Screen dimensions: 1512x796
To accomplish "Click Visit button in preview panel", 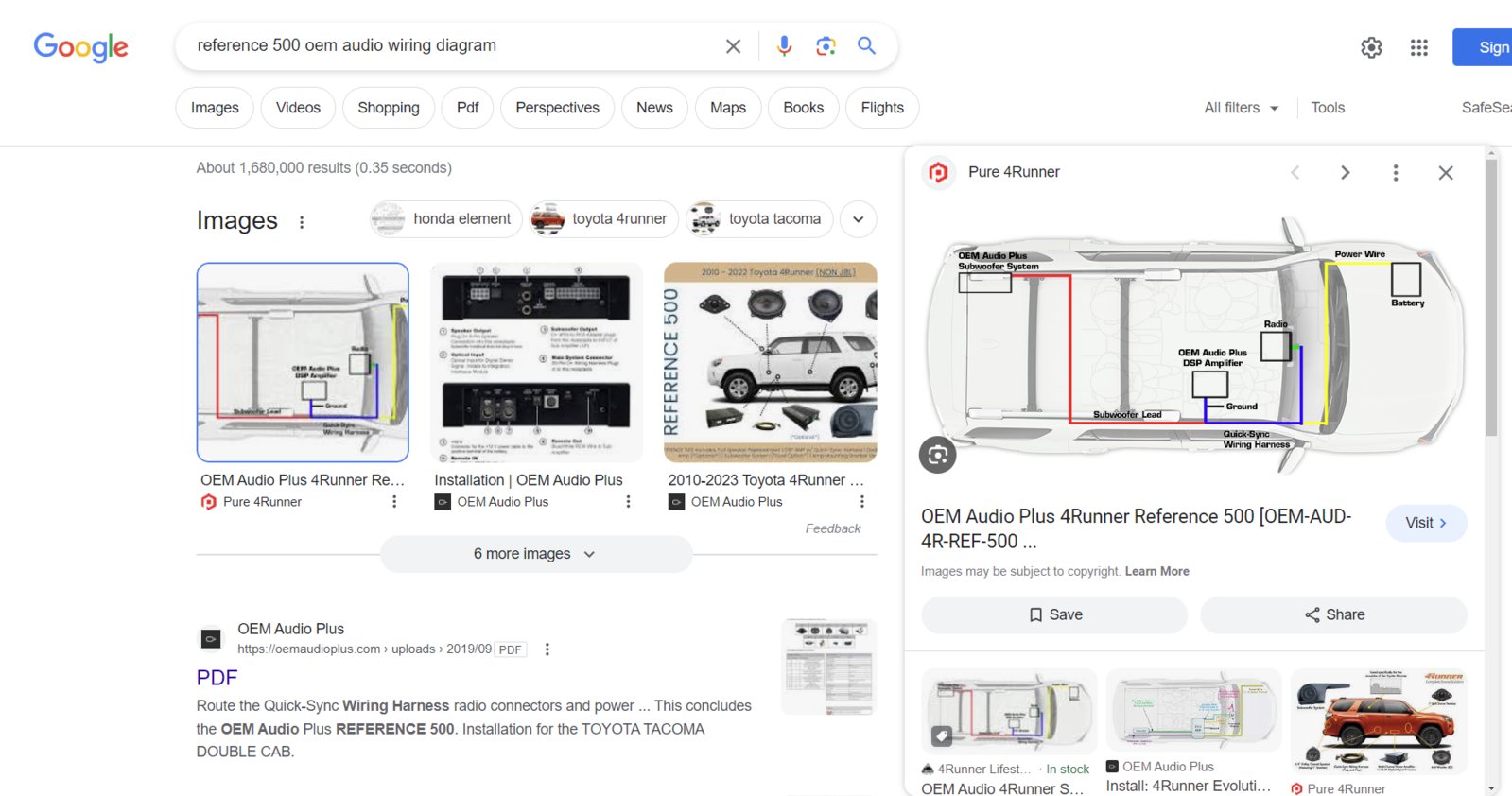I will (1426, 523).
